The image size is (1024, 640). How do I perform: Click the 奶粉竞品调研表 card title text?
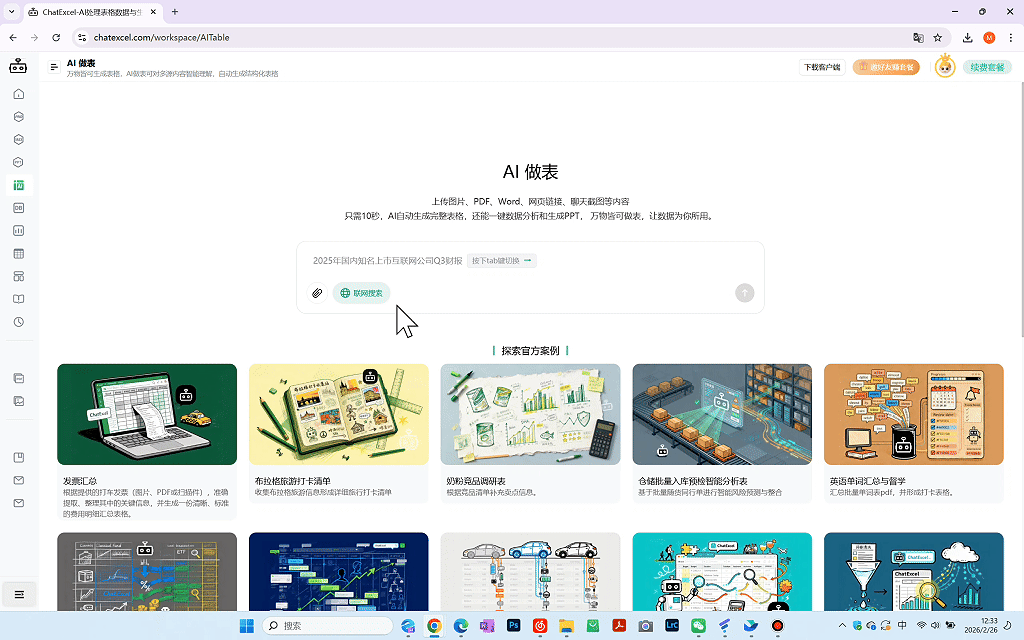point(476,481)
